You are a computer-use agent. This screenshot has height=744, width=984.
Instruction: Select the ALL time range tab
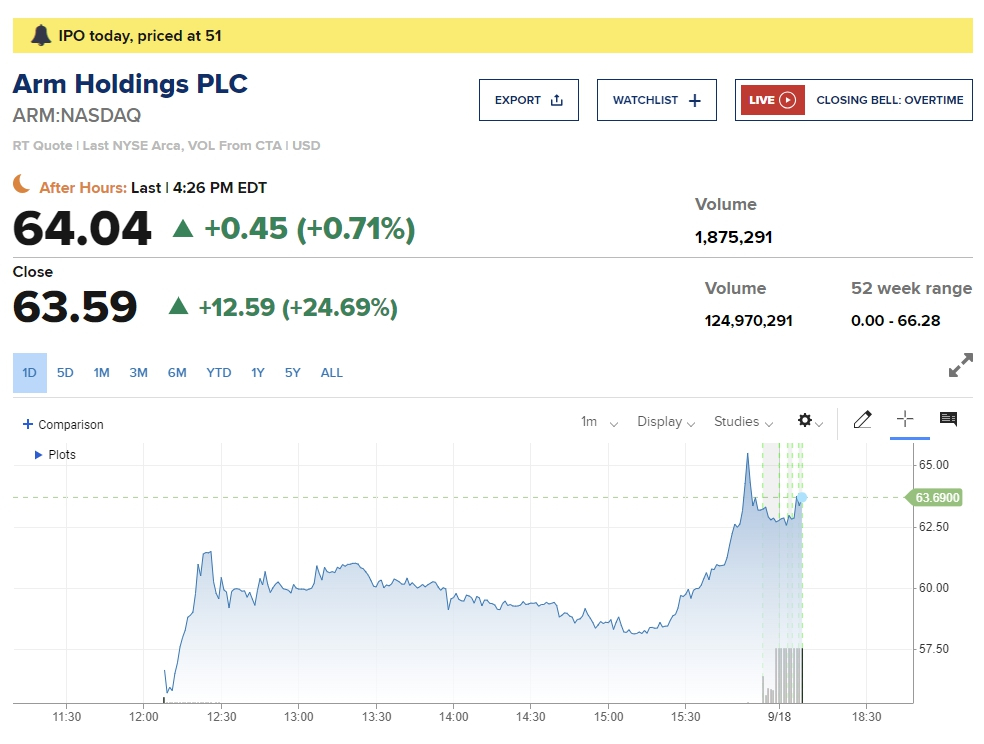[331, 373]
